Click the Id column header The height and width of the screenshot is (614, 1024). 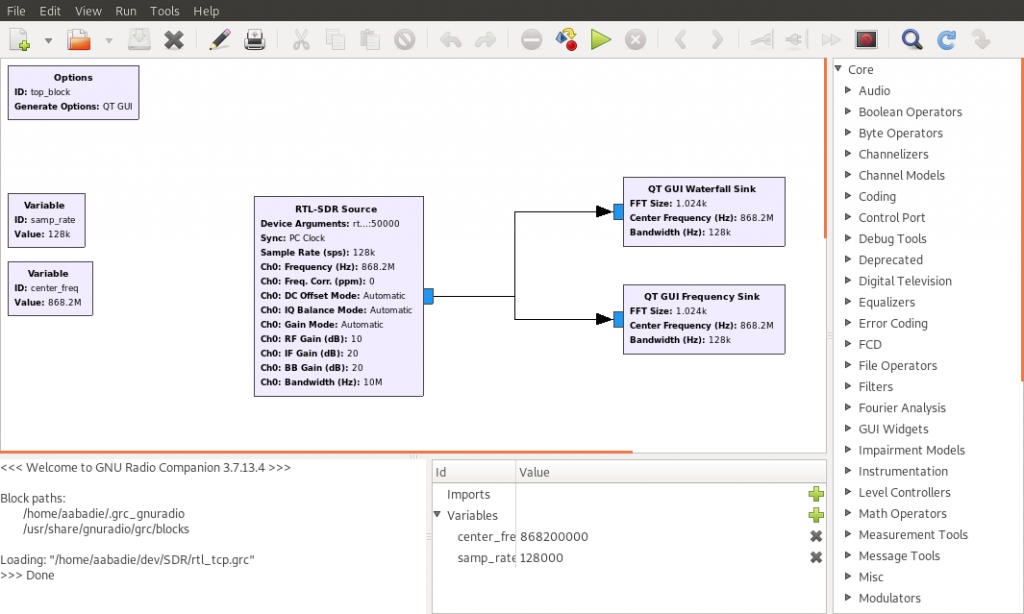tap(474, 472)
